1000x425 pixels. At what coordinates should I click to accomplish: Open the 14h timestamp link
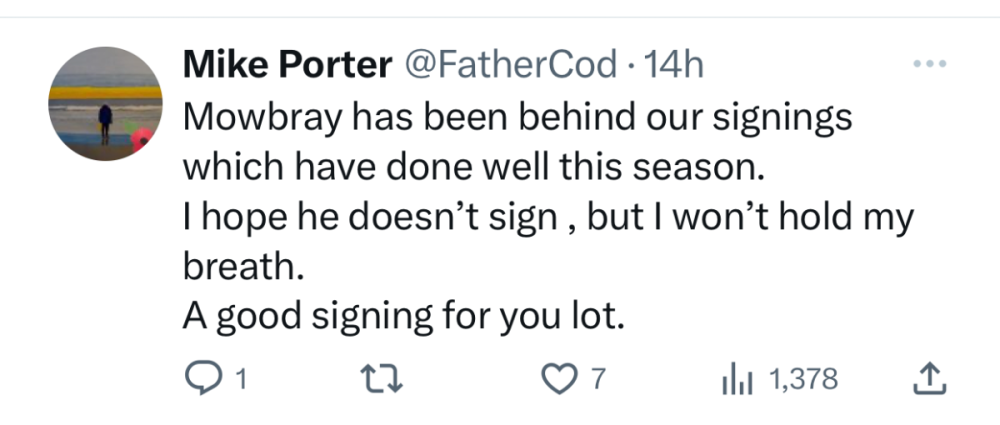point(676,65)
